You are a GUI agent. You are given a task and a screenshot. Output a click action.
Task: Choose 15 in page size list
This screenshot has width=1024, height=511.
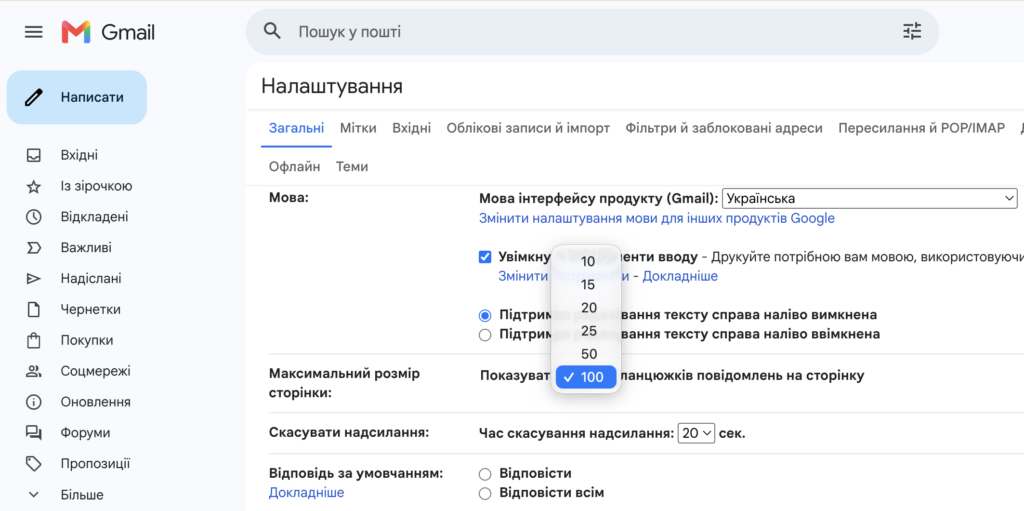(x=586, y=285)
